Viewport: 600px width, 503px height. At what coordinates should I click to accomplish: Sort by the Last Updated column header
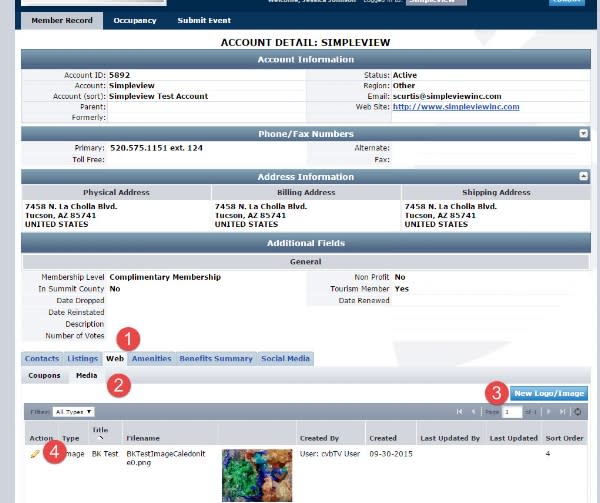coord(514,438)
